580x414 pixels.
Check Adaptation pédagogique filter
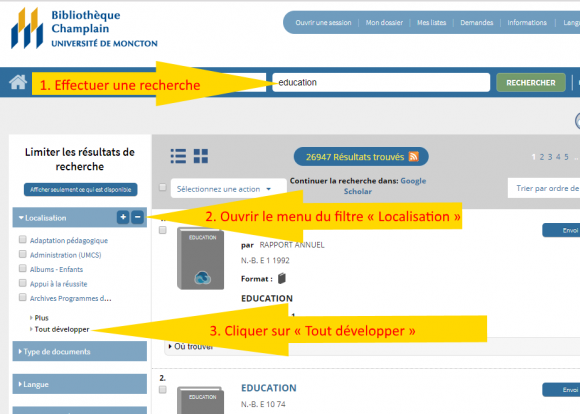point(23,240)
